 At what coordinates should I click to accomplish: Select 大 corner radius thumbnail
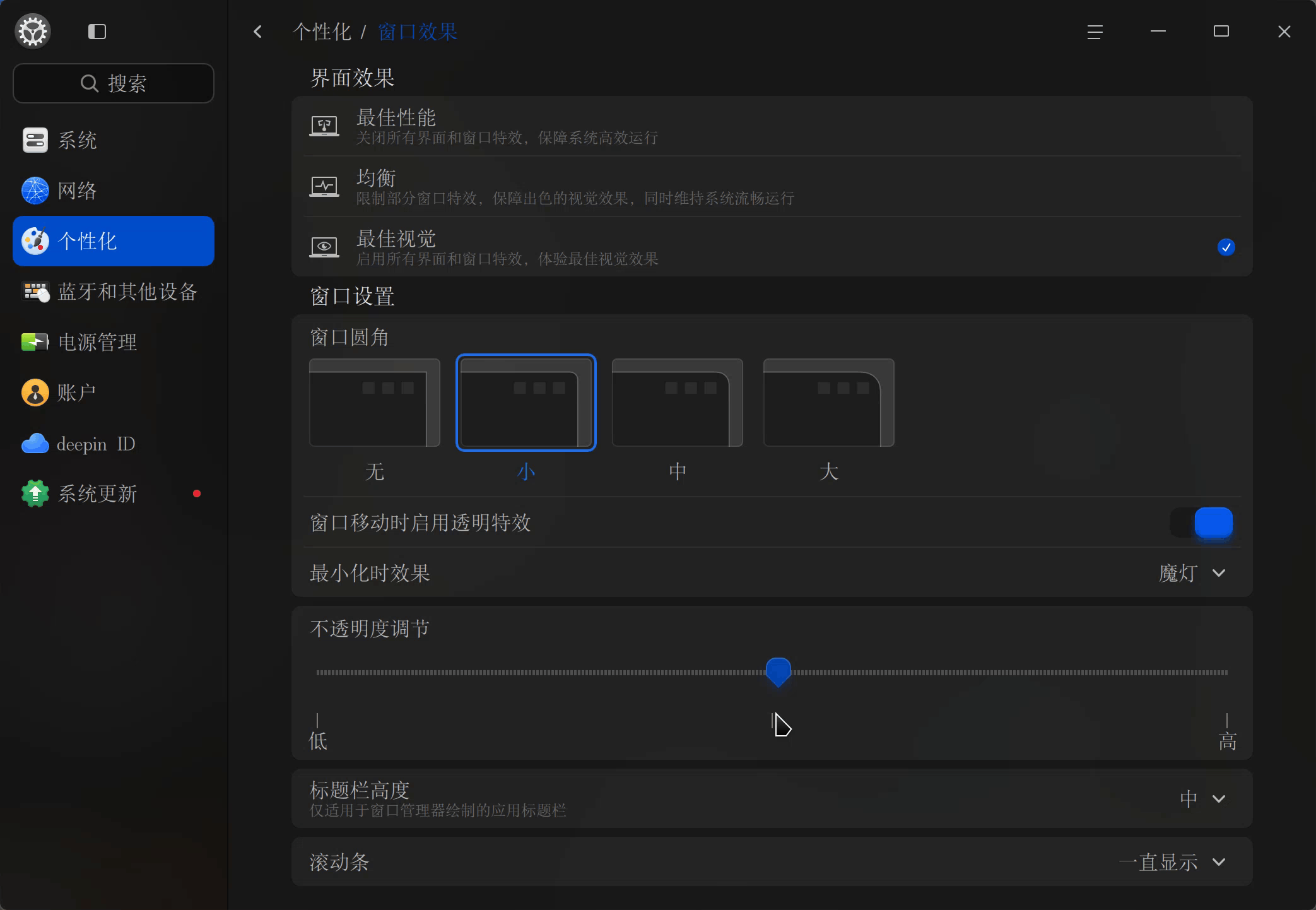pos(829,403)
